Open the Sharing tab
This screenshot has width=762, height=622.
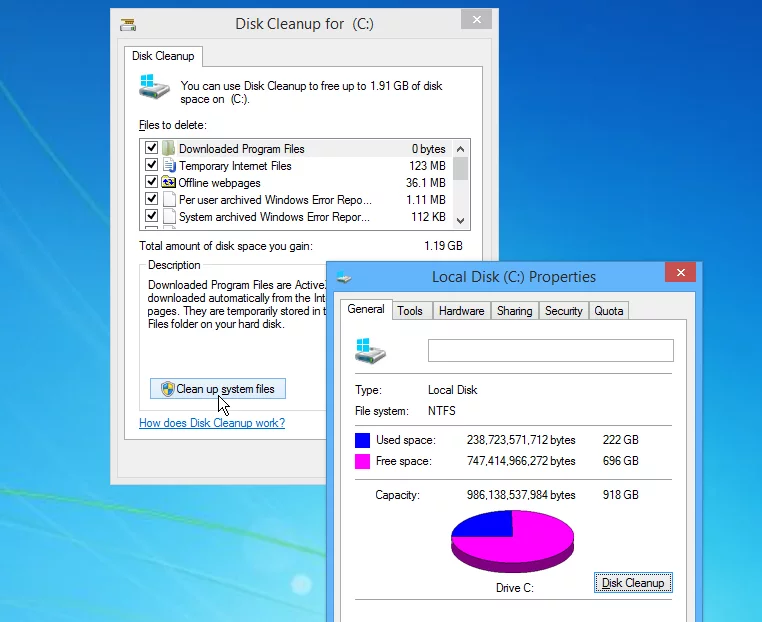point(515,311)
